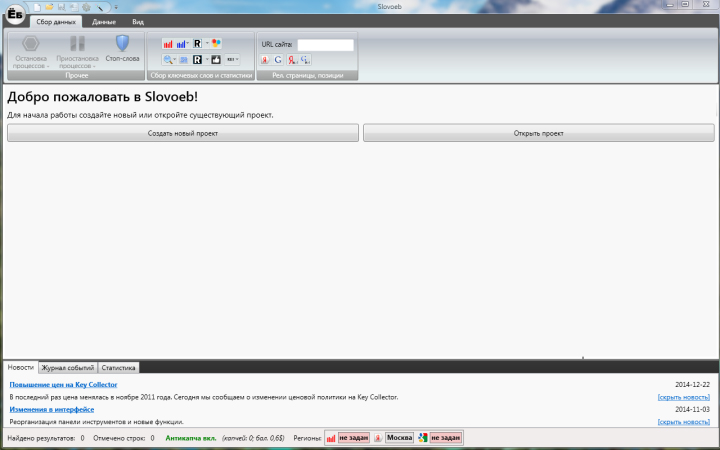Screen dimensions: 720x450
Task: Click the upper R Rambler icon
Action: pyautogui.click(x=197, y=44)
